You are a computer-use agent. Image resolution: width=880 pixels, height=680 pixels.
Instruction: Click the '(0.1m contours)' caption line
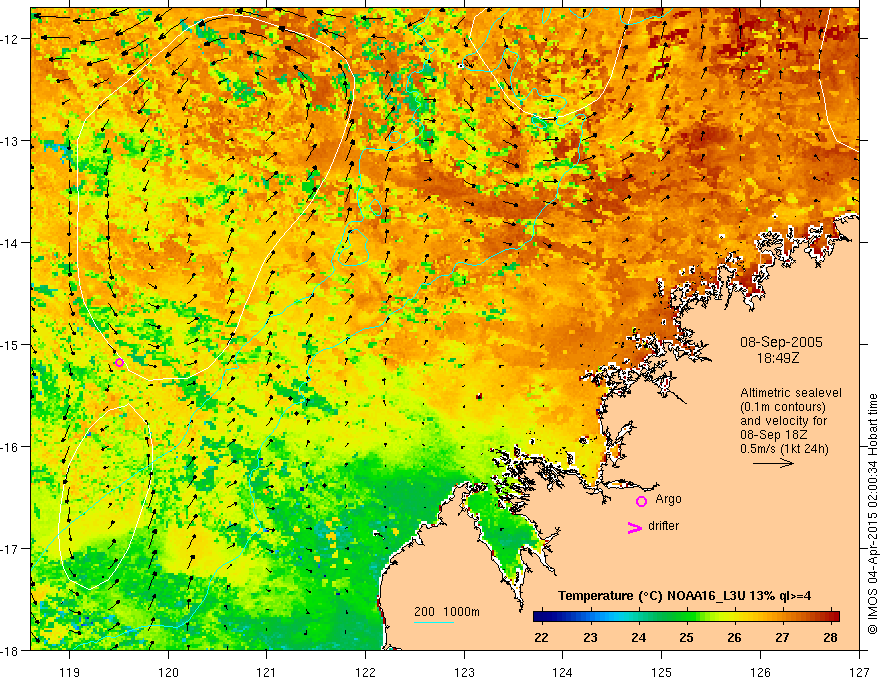tap(783, 407)
